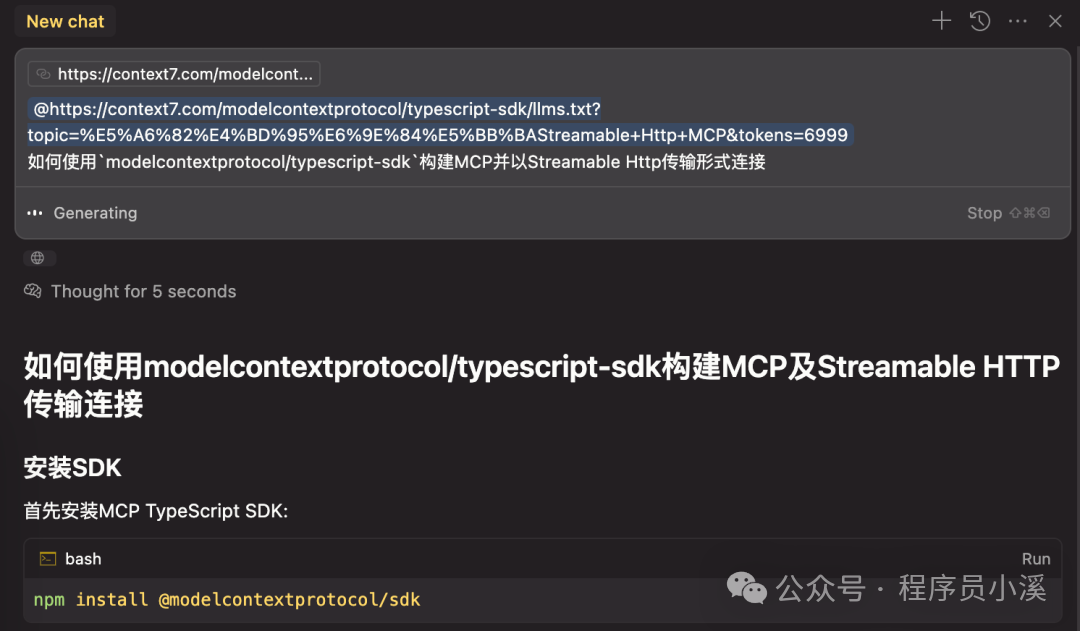Click Run to execute the npm command
Viewport: 1080px width, 631px height.
tap(1036, 558)
